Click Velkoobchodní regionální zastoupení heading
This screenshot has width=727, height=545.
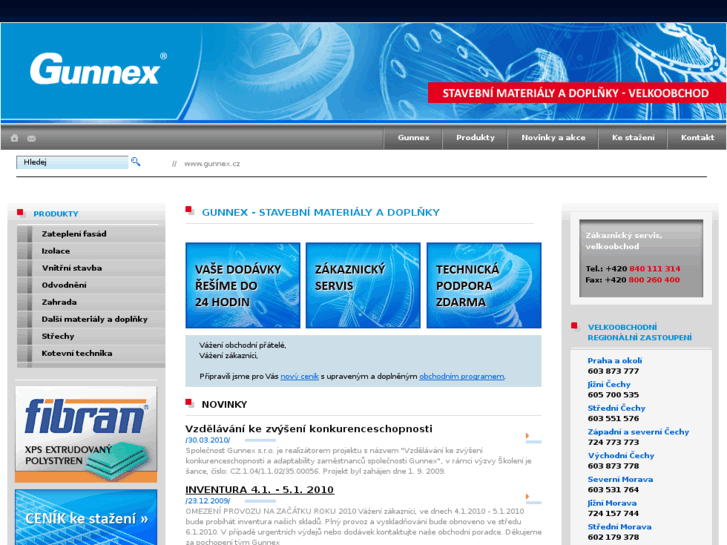point(639,332)
